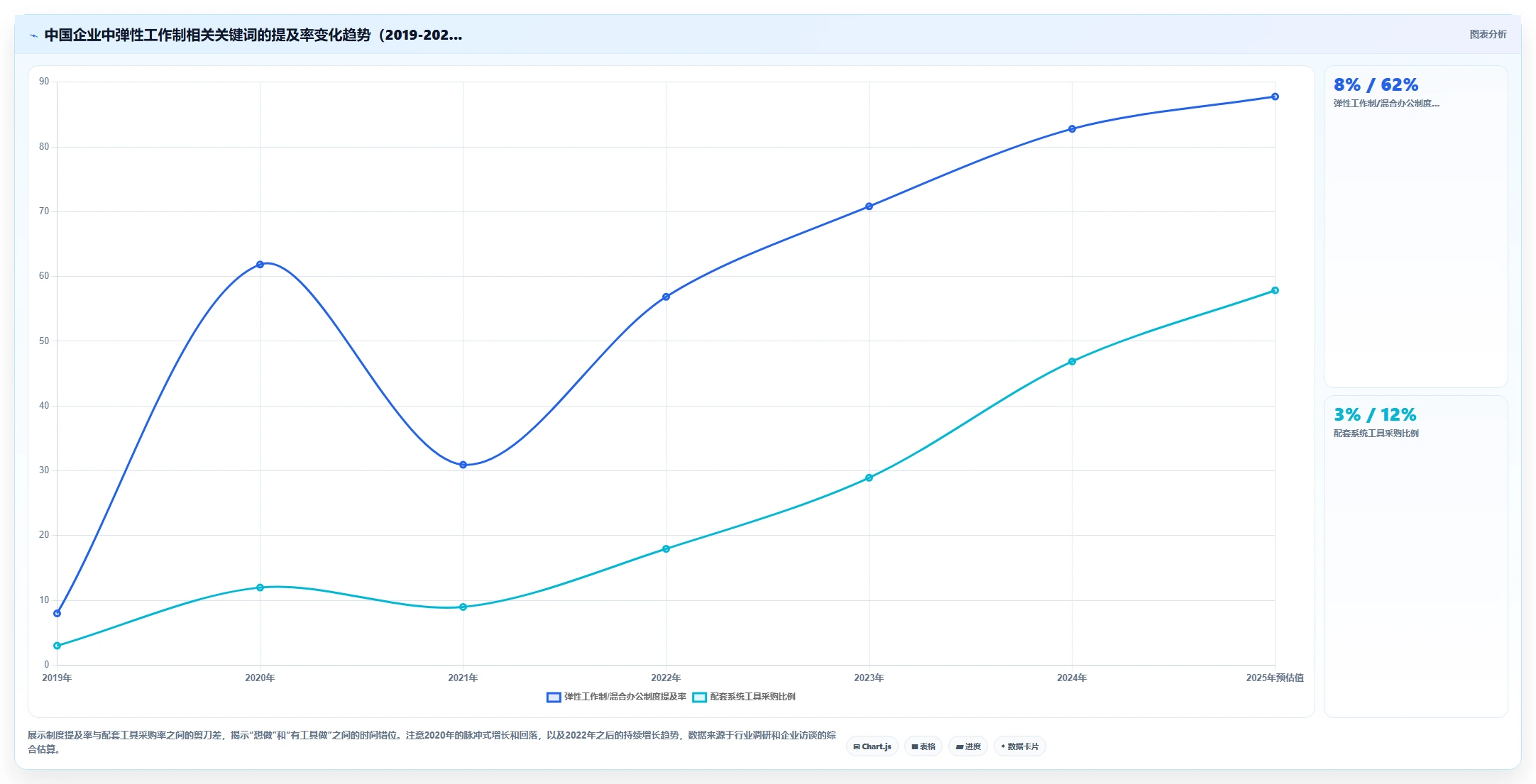The width and height of the screenshot is (1536, 784).
Task: Click y-axis tick label 80
Action: (x=44, y=147)
